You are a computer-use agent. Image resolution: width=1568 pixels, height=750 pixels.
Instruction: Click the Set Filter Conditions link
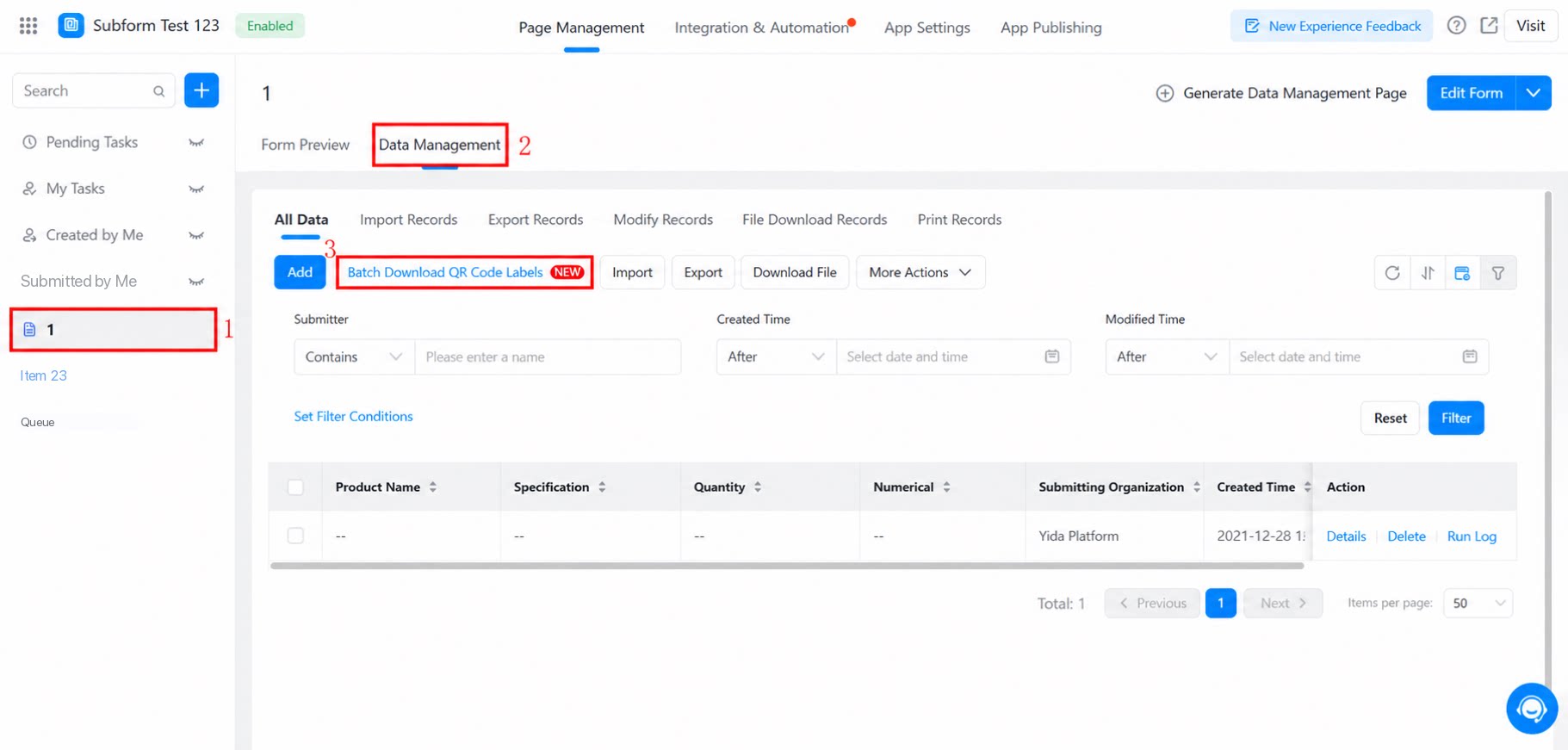353,416
